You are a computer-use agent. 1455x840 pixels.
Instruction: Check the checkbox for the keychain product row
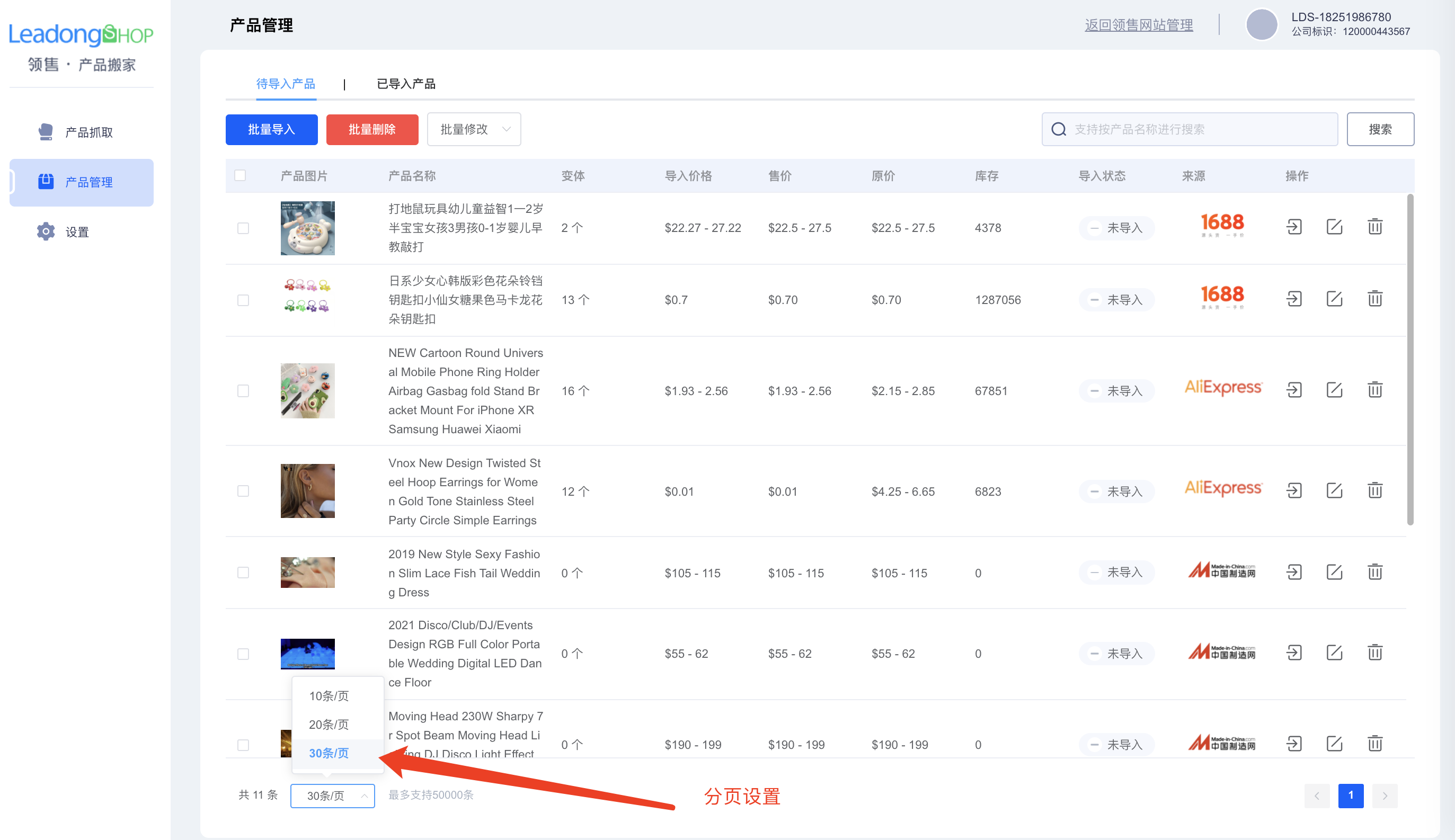[242, 299]
